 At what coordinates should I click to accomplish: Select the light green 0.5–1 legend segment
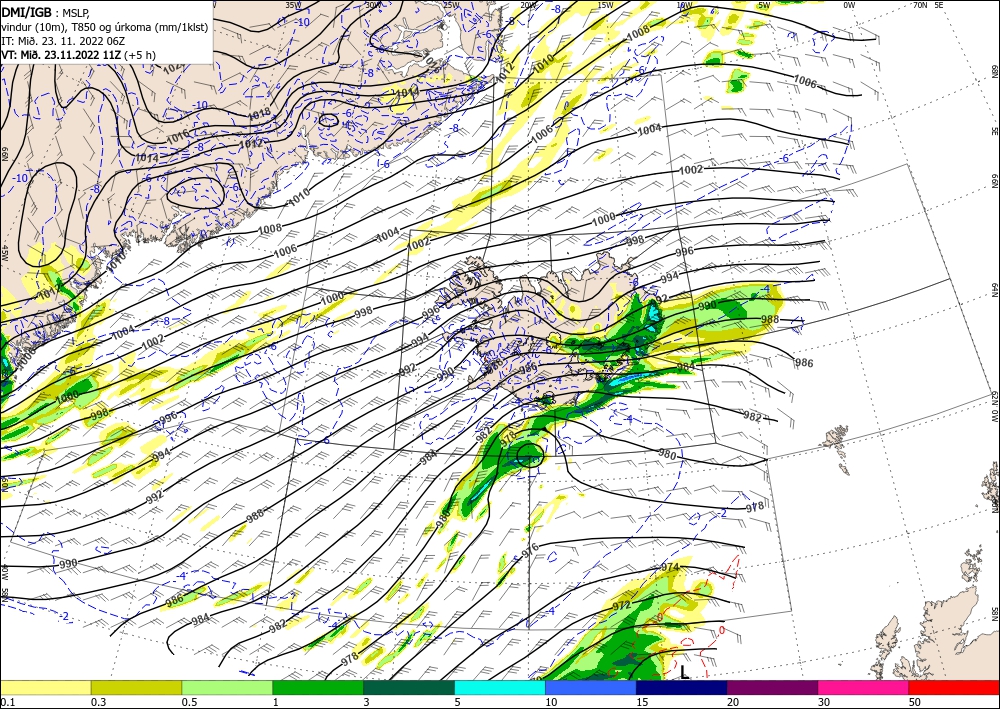tap(227, 687)
